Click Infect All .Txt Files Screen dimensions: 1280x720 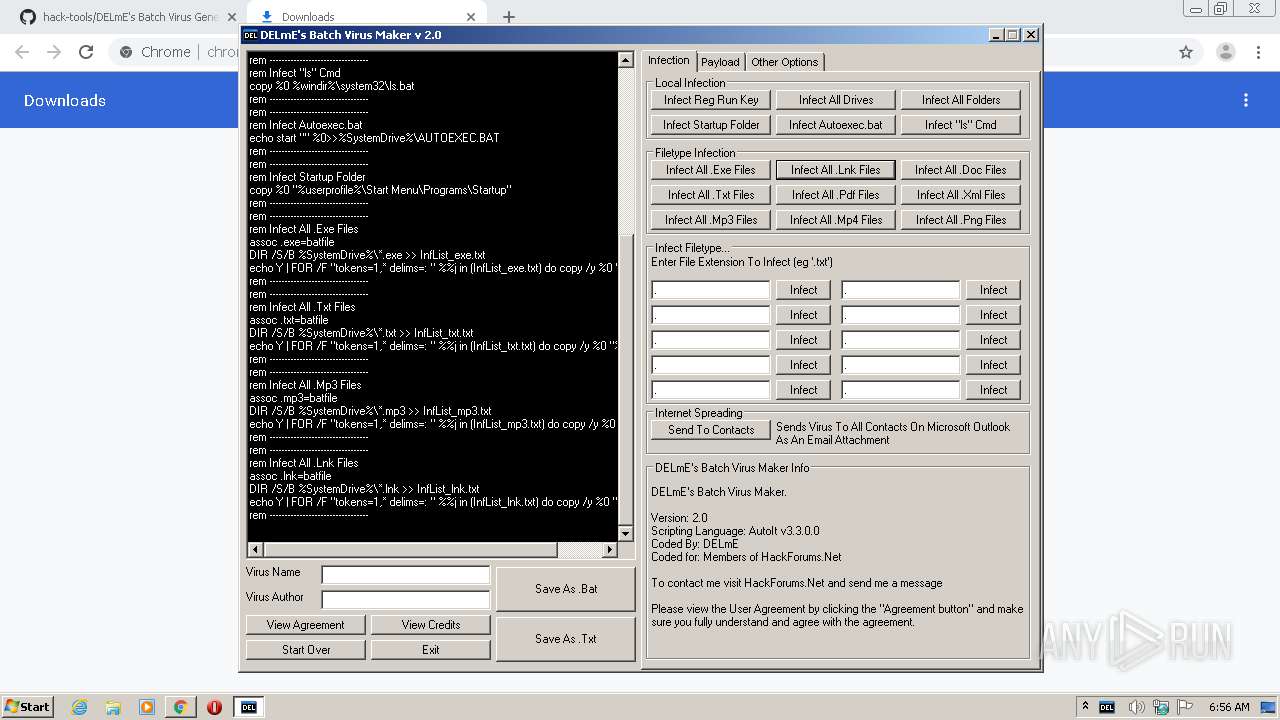coord(711,195)
